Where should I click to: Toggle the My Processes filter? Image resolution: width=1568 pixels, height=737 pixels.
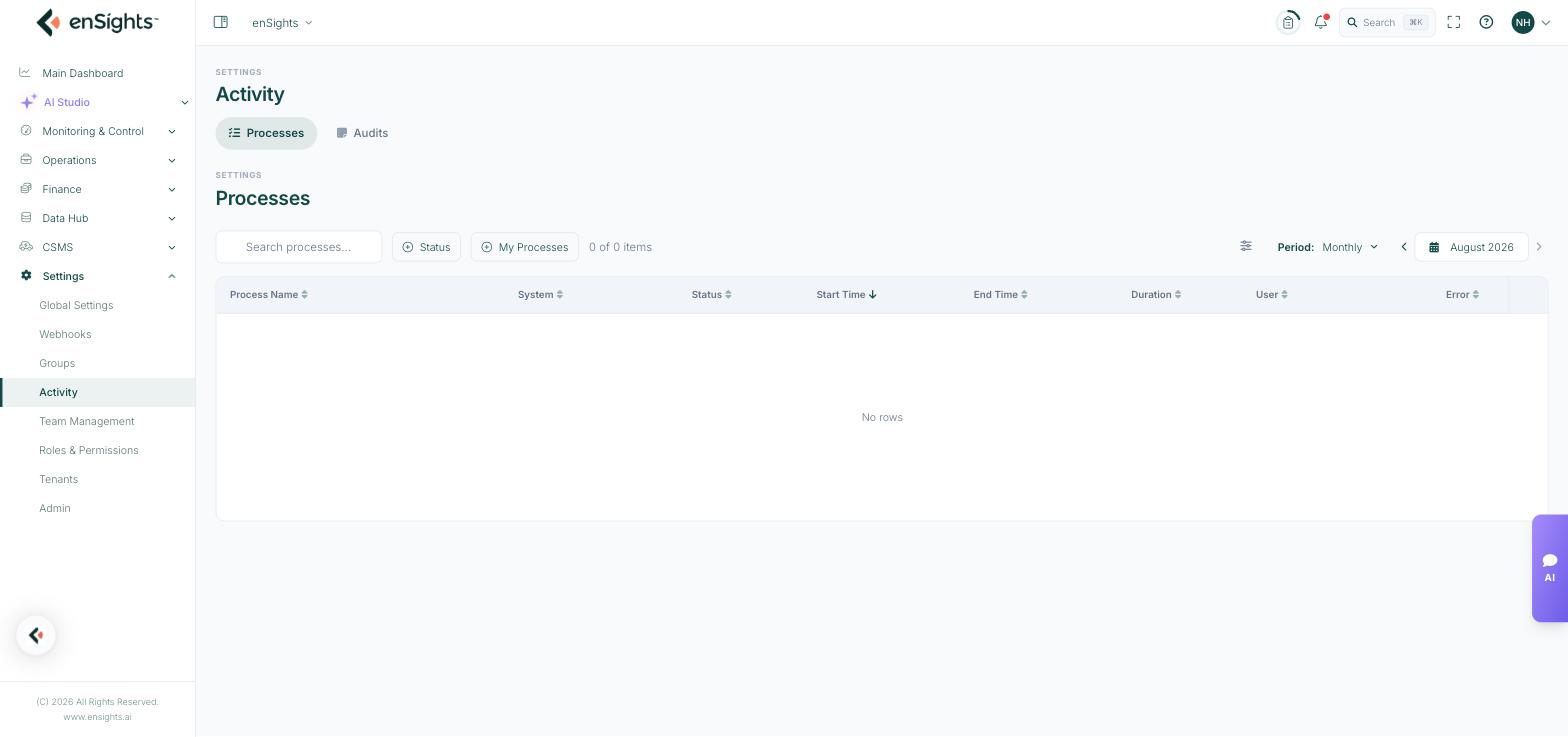[x=525, y=247]
